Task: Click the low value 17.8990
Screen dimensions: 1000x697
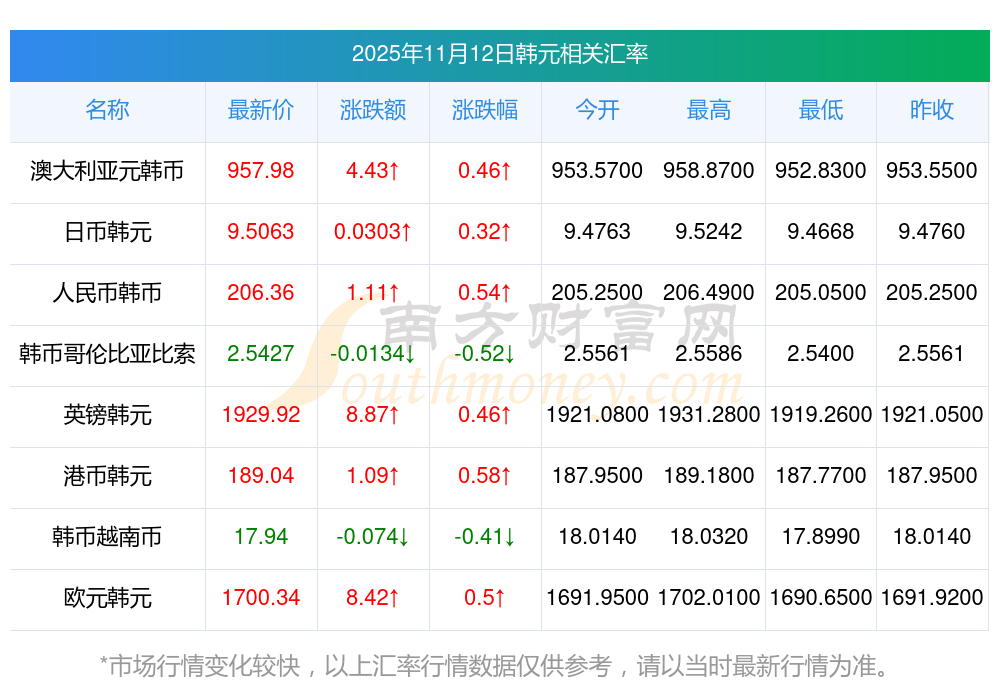Action: coord(821,536)
